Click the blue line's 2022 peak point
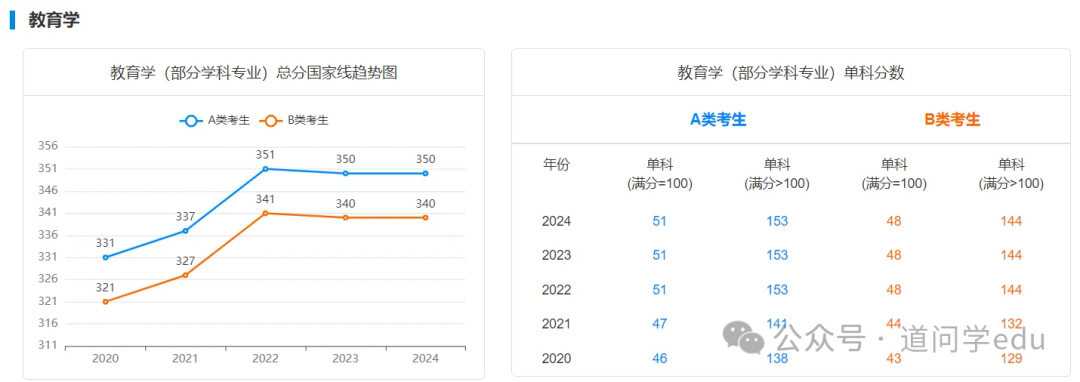 click(265, 169)
